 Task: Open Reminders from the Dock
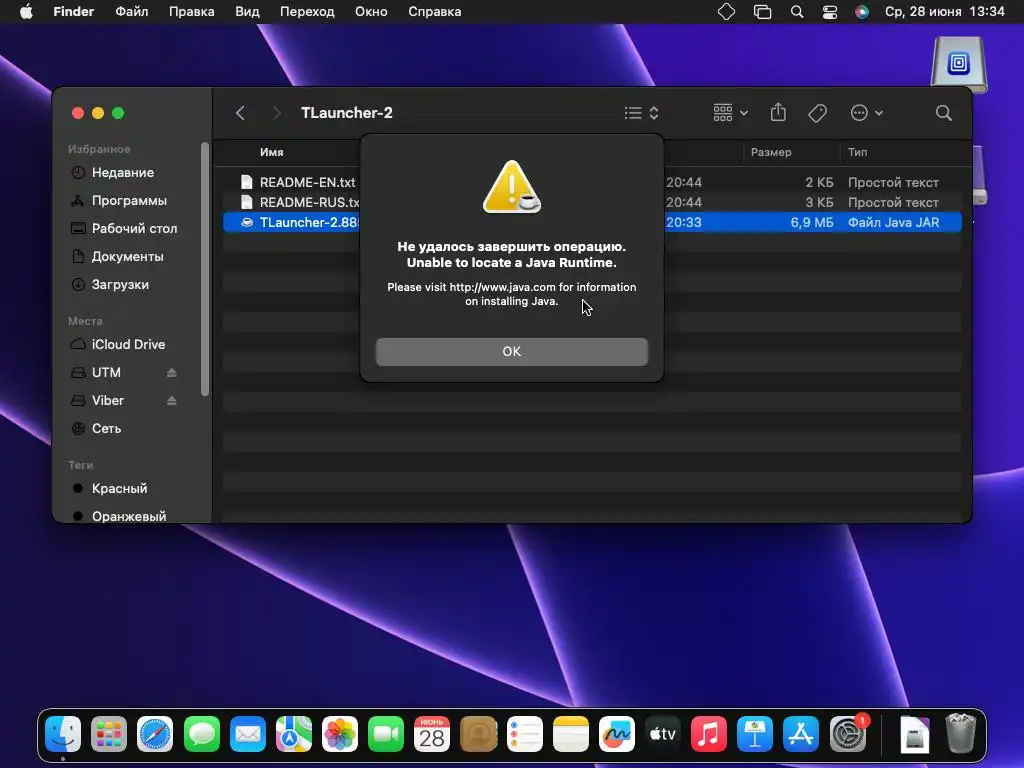pyautogui.click(x=524, y=734)
